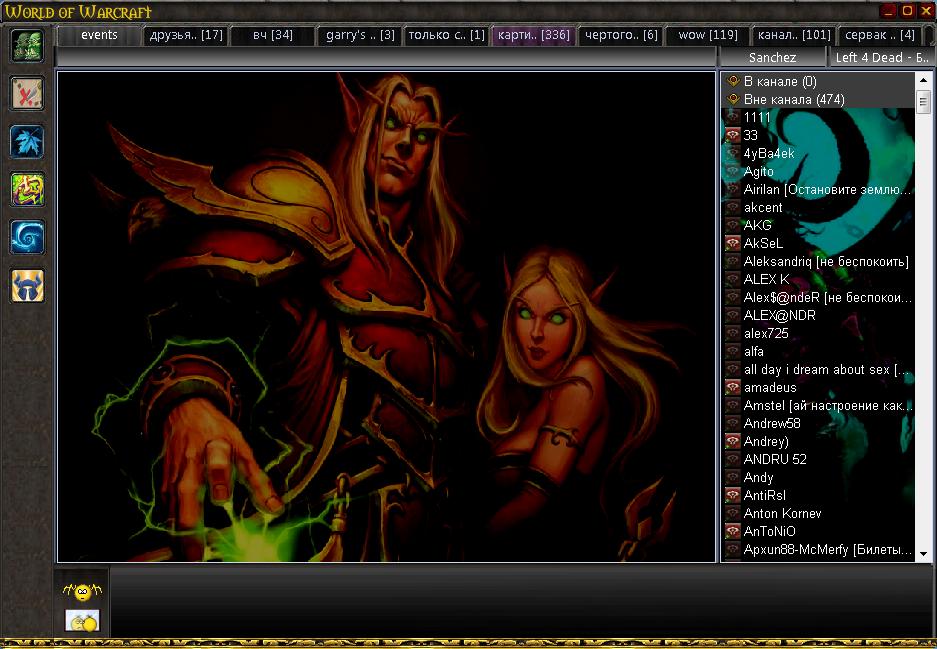Select user 'Anton Kornev' in the list

[782, 514]
